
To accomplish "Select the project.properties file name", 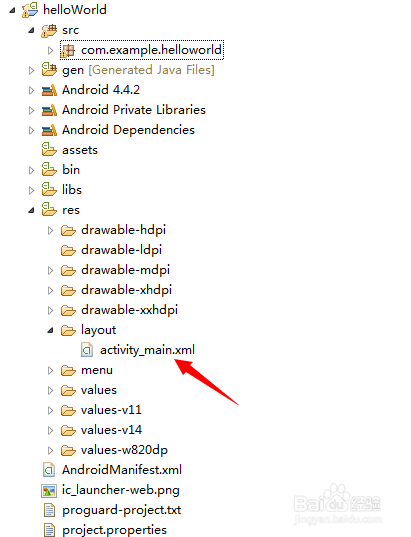I will click(114, 530).
